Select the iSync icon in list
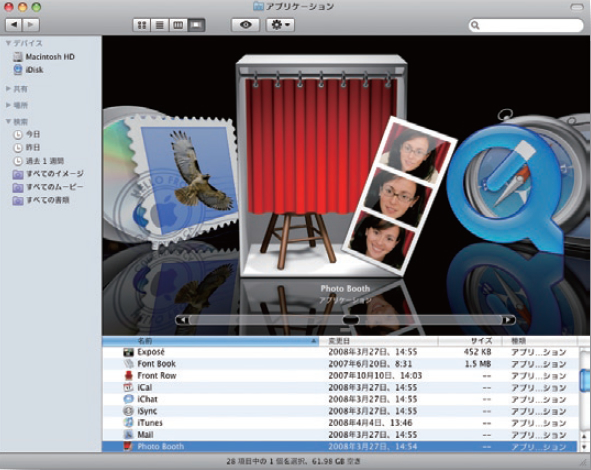 click(129, 411)
